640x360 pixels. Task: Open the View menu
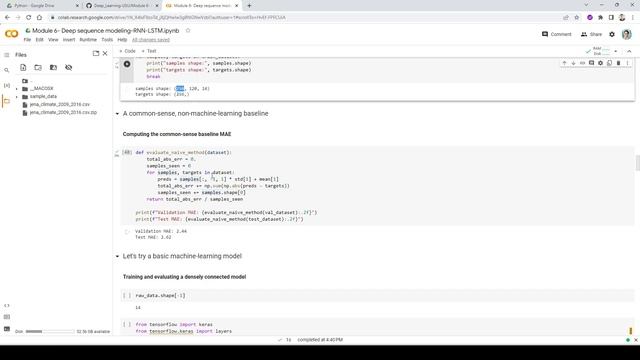pos(53,40)
